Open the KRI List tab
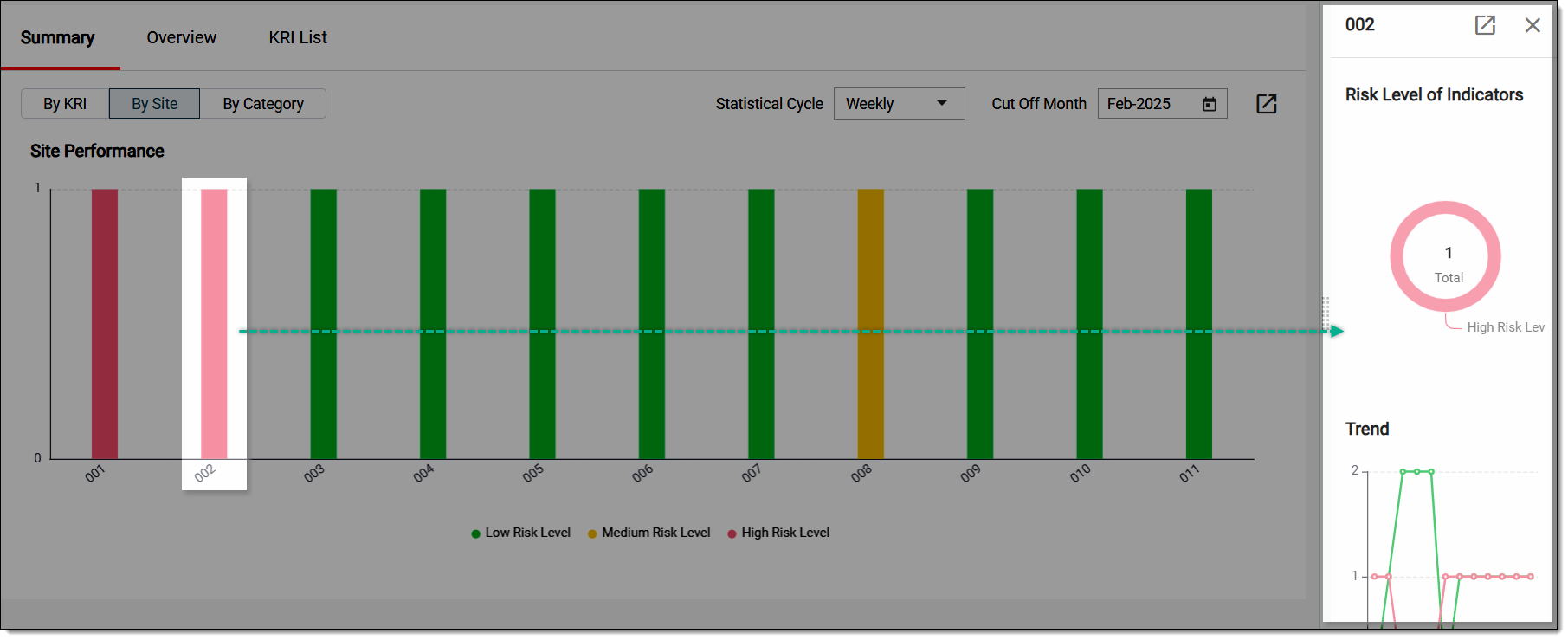Screen dimensions: 1568x640 (298, 37)
